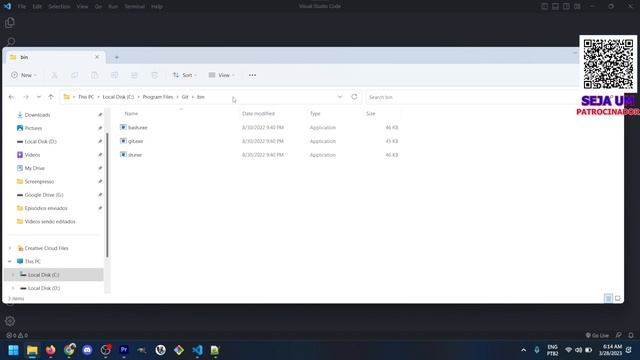Go to Git folder in breadcrumb
The image size is (640, 360).
pyautogui.click(x=185, y=97)
